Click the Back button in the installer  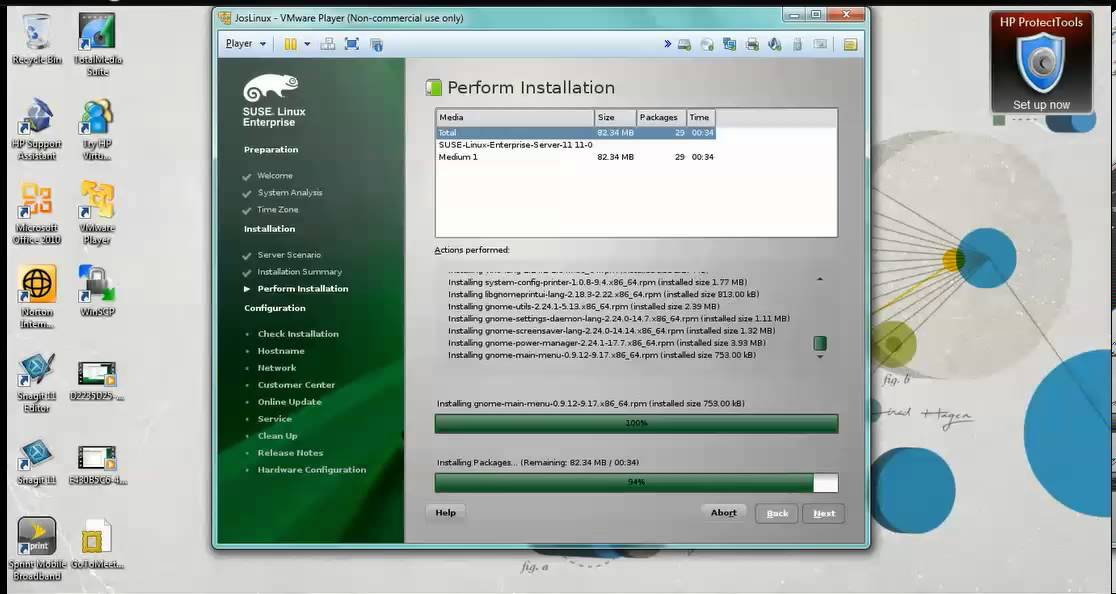click(x=777, y=514)
